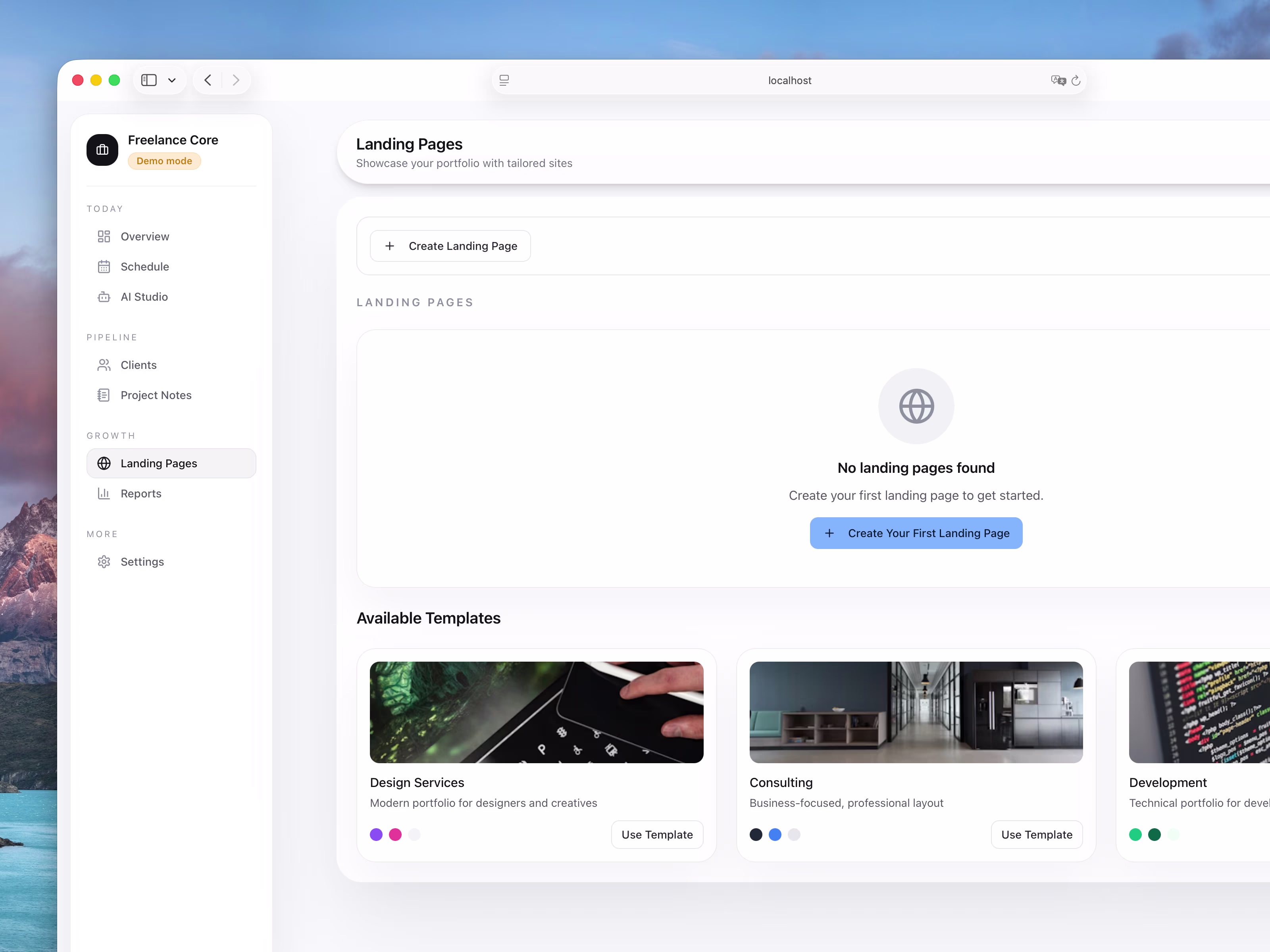This screenshot has height=952, width=1270.
Task: Select the pink swatch on Design Services
Action: [x=395, y=834]
